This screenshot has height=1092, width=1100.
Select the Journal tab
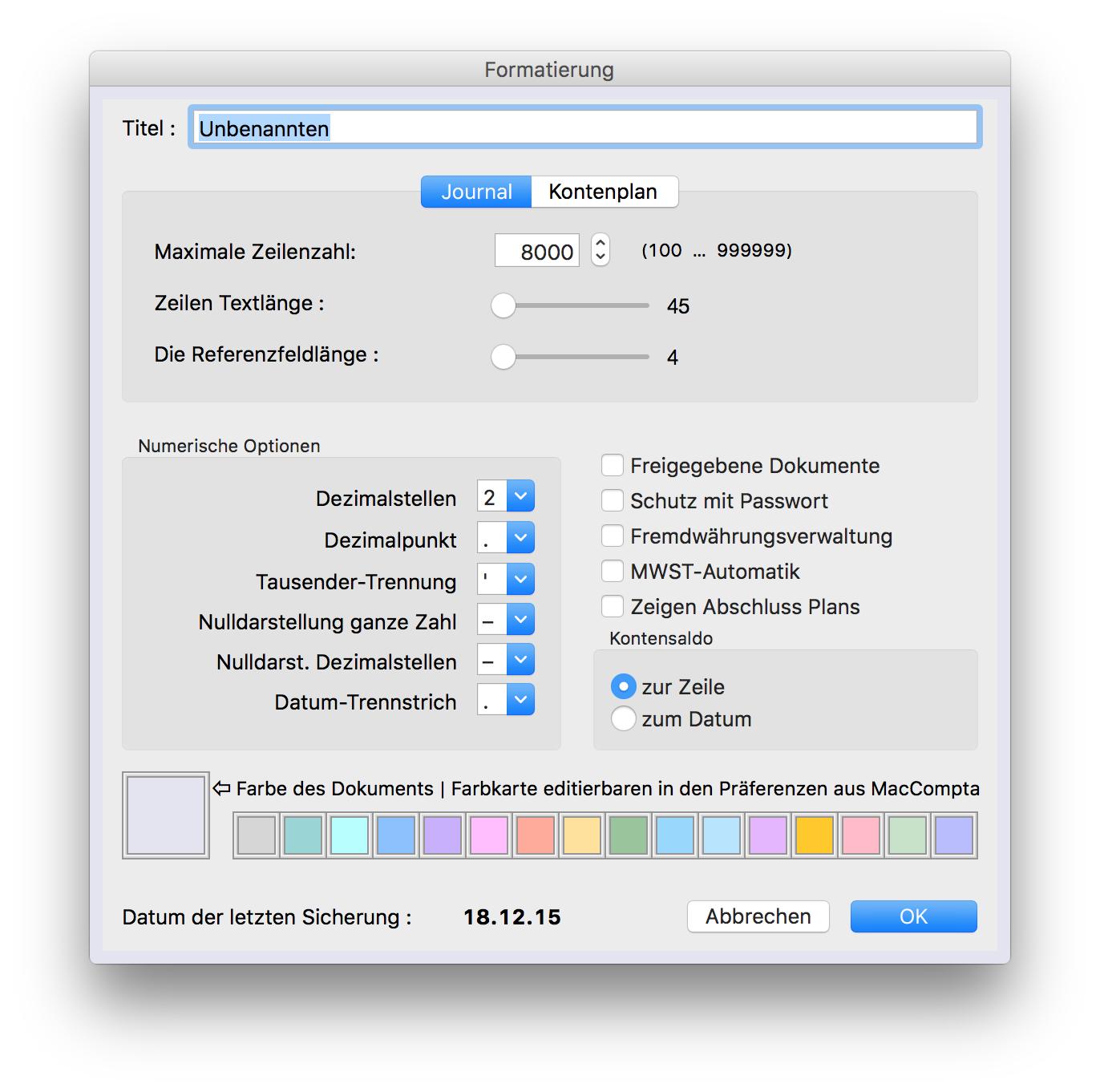pos(476,192)
